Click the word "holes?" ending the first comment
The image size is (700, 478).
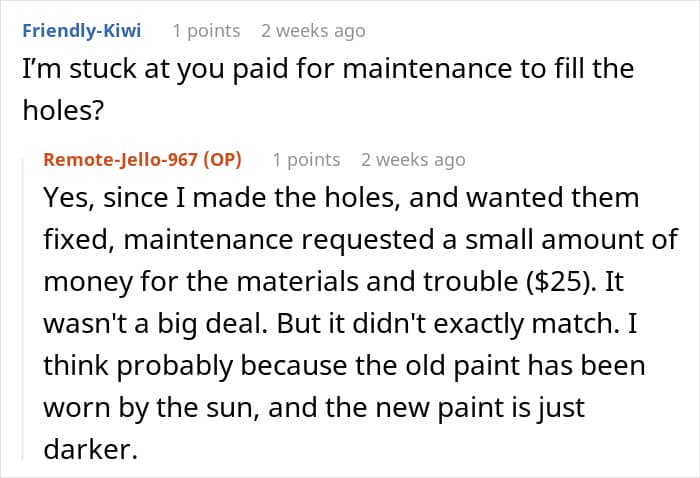pyautogui.click(x=63, y=110)
